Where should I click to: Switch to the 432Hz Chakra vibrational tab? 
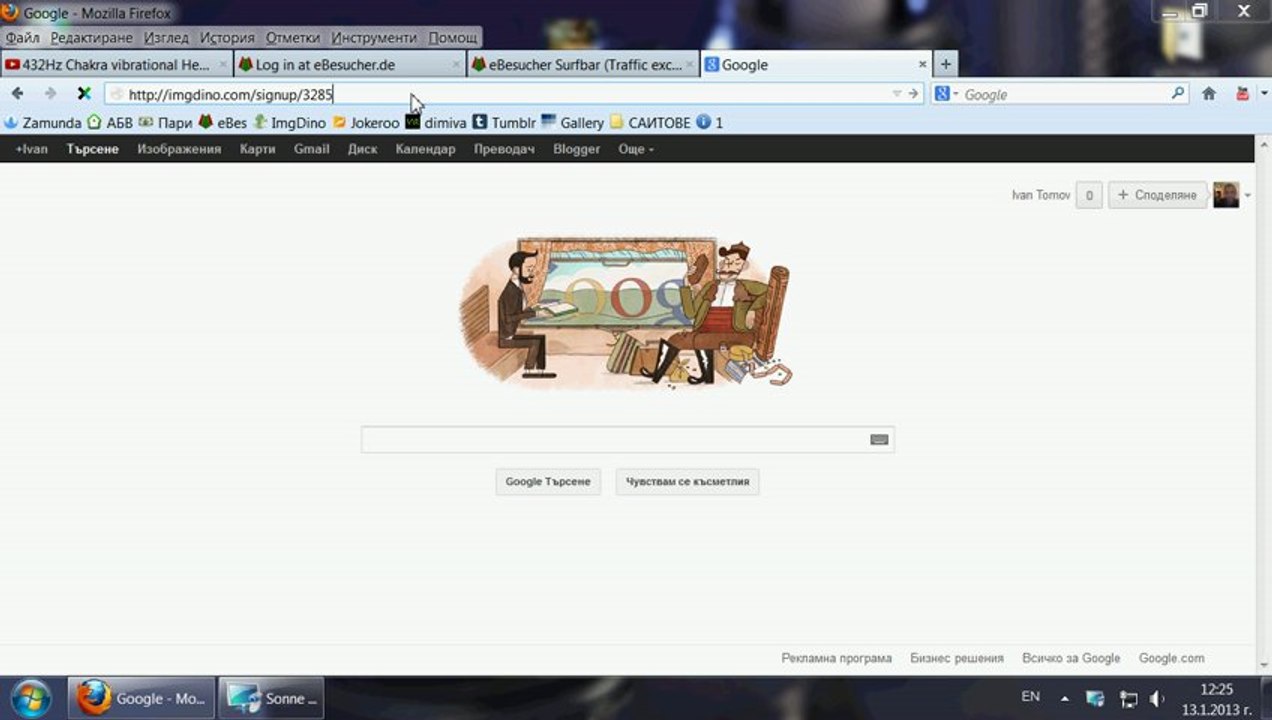(x=115, y=64)
